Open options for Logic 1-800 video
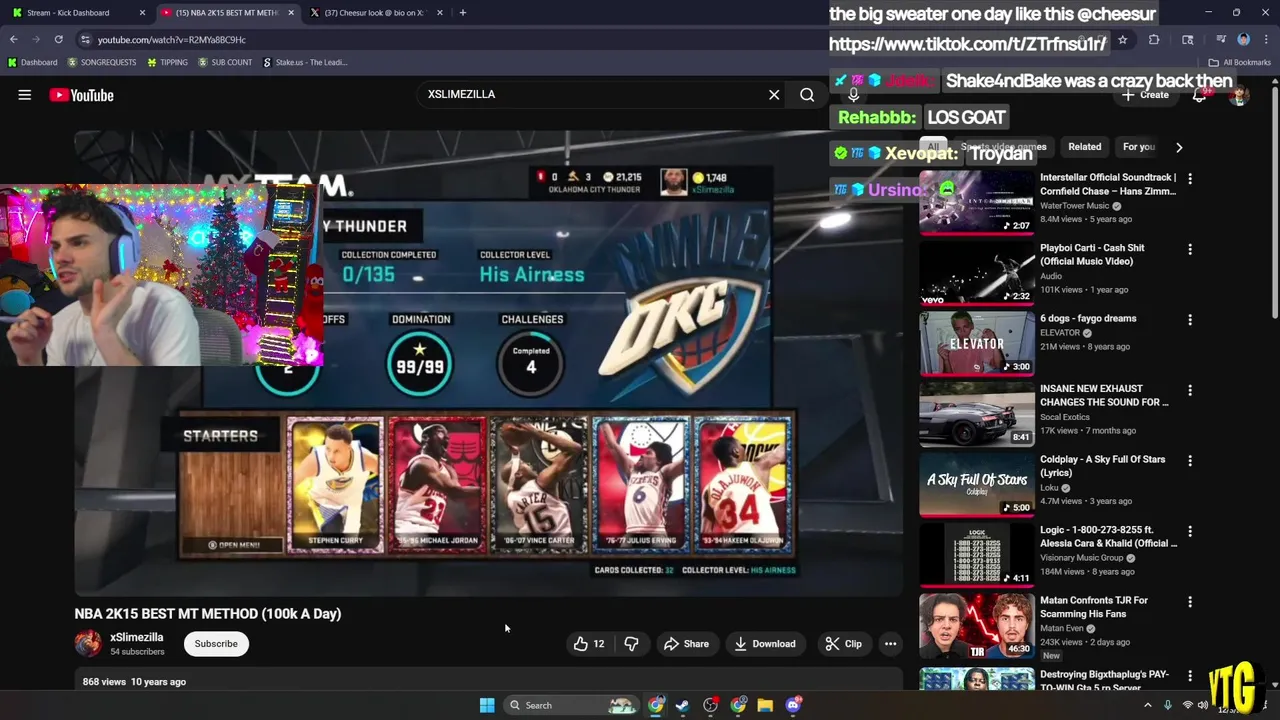 tap(1190, 532)
